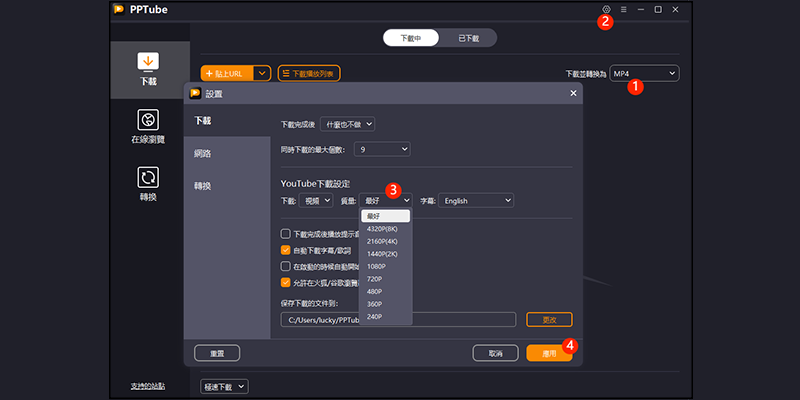Select 360P quality option
The width and height of the screenshot is (800, 400).
coord(385,304)
